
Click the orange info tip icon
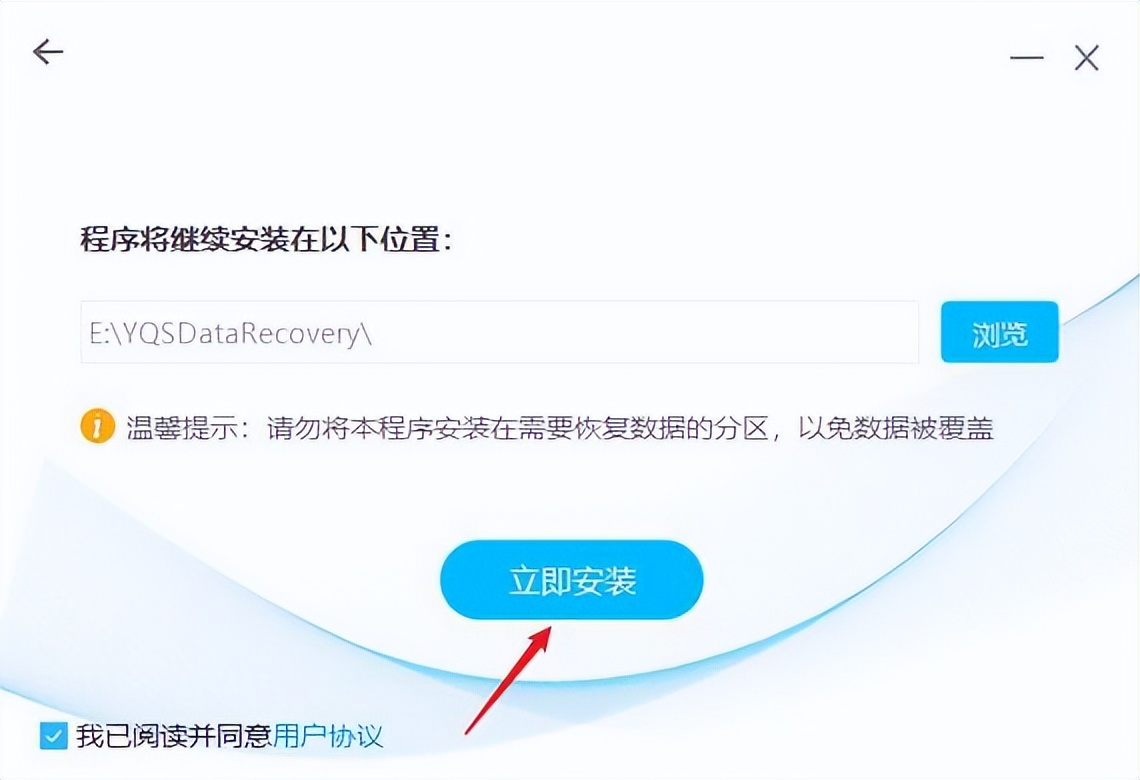pyautogui.click(x=97, y=426)
